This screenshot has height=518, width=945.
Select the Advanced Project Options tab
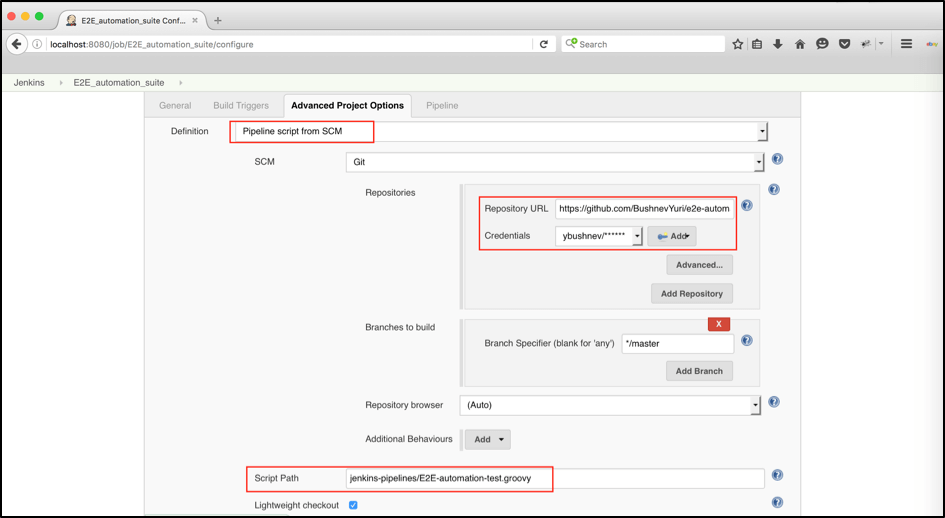(347, 106)
